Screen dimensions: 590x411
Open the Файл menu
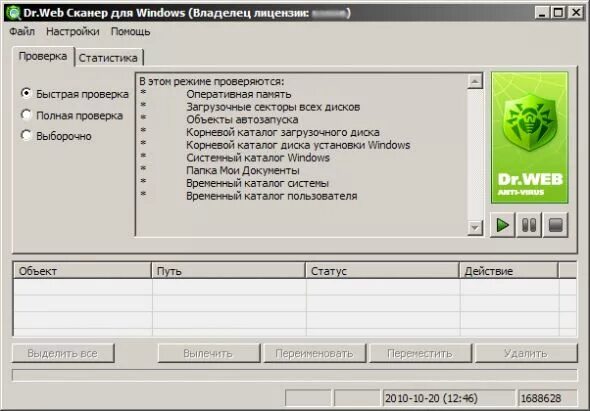pos(22,32)
